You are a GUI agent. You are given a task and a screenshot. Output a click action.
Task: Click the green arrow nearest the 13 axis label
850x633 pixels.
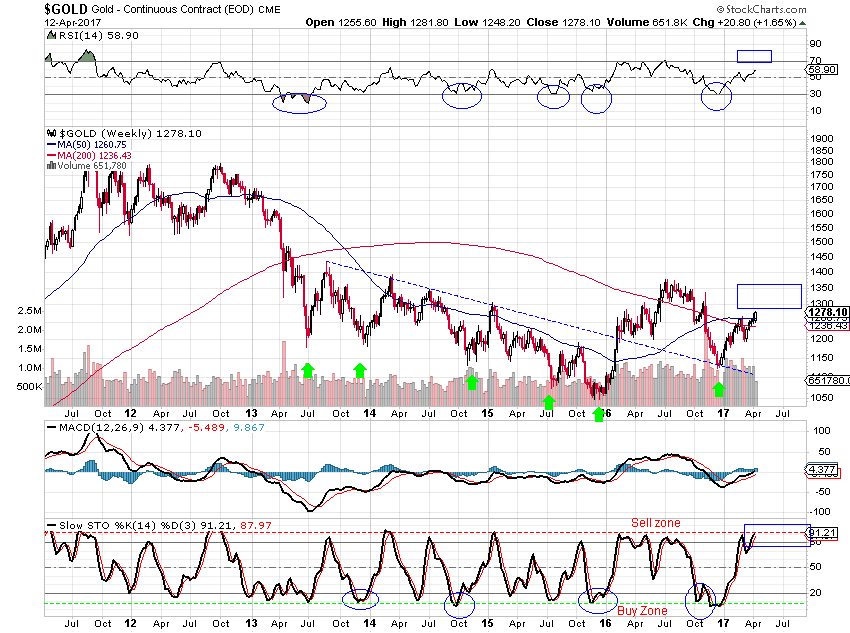click(308, 369)
